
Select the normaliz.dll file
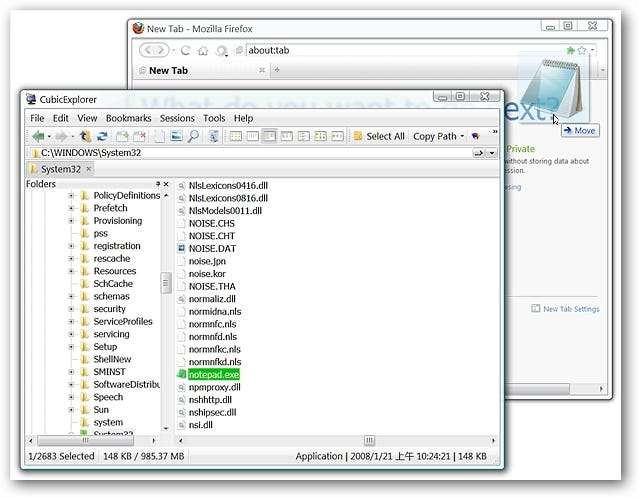tap(212, 299)
